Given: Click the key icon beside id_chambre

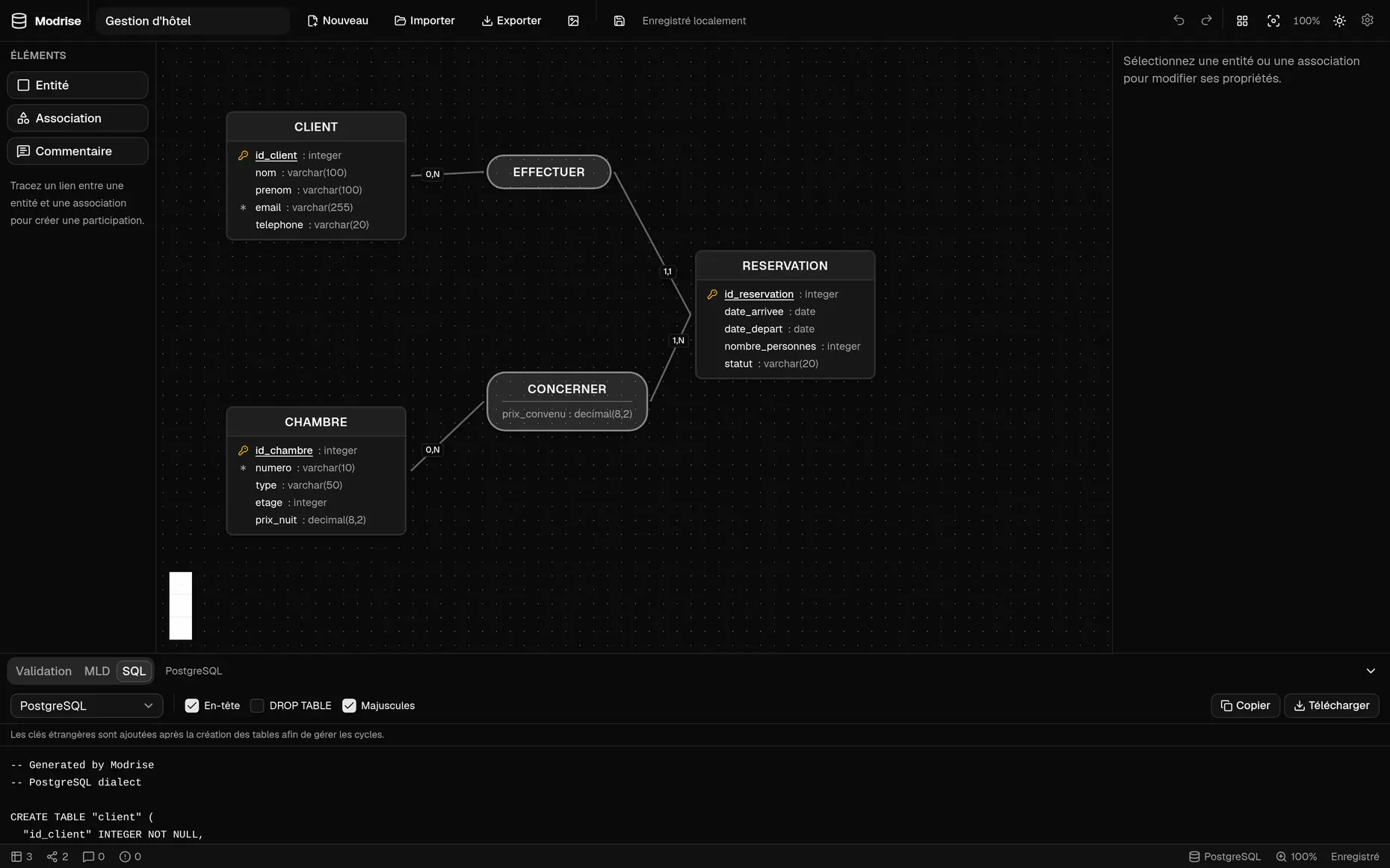Looking at the screenshot, I should tap(243, 450).
